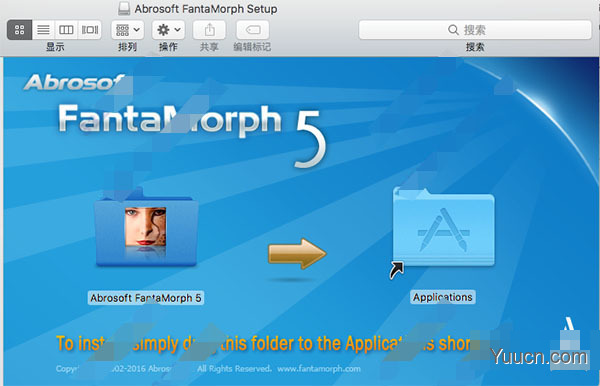This screenshot has height=386, width=600.
Task: Click the 操作 label under toolbar
Action: (168, 47)
